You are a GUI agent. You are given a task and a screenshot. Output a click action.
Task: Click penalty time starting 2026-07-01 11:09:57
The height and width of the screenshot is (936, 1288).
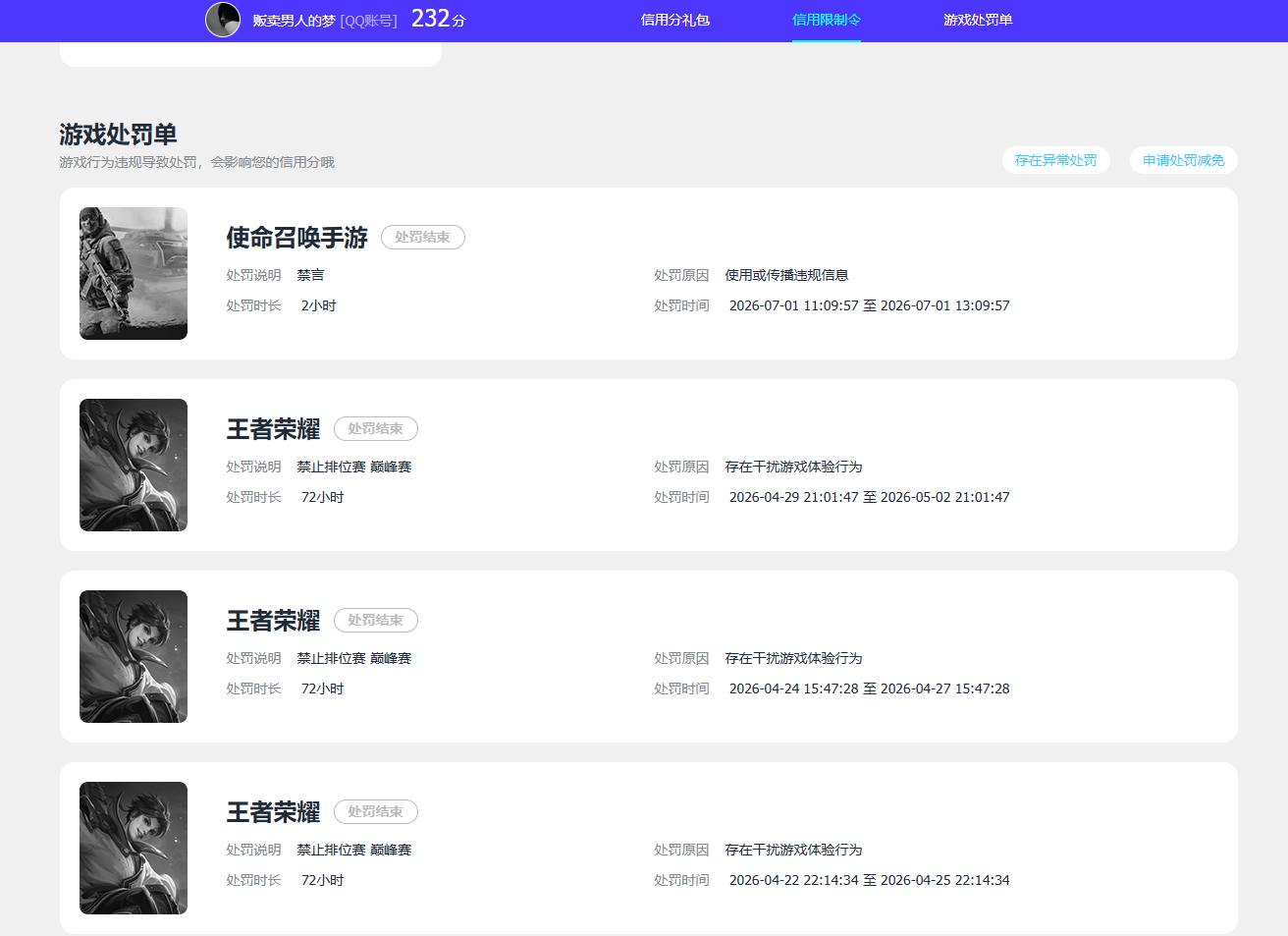(x=870, y=305)
